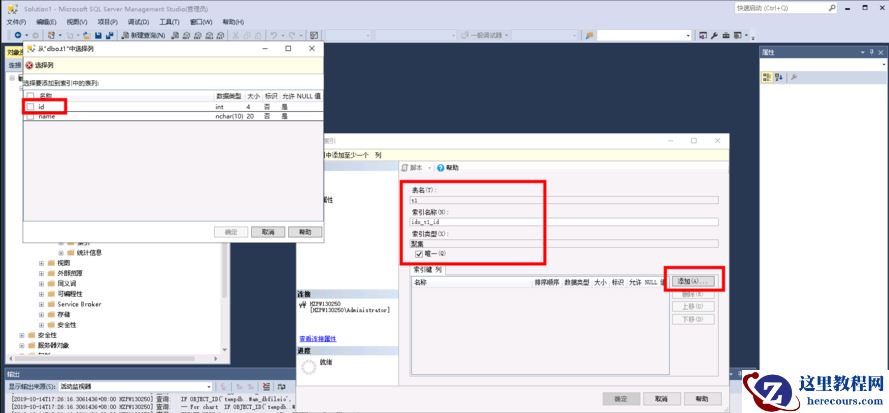
Task: Click the property pages wrench in Properties panel
Action: [794, 77]
